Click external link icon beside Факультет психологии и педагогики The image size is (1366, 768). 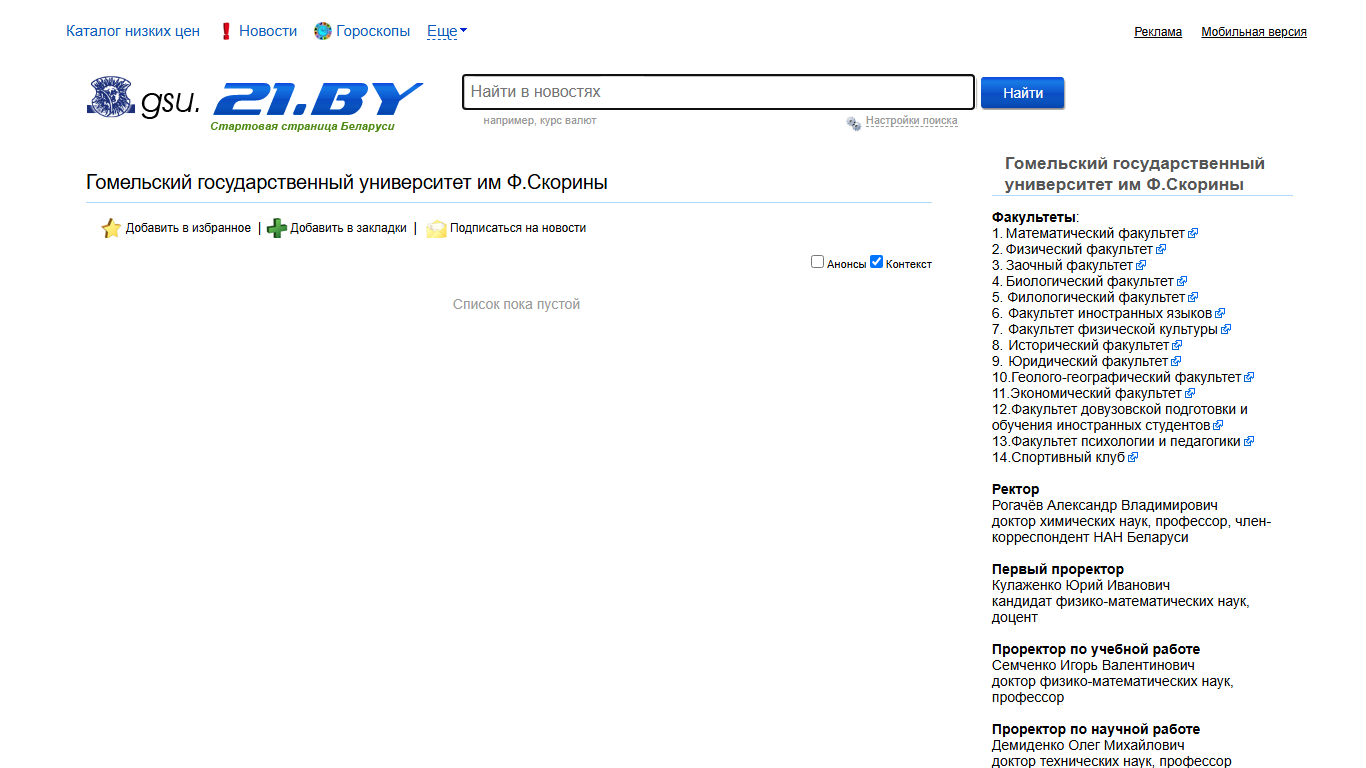[1249, 441]
